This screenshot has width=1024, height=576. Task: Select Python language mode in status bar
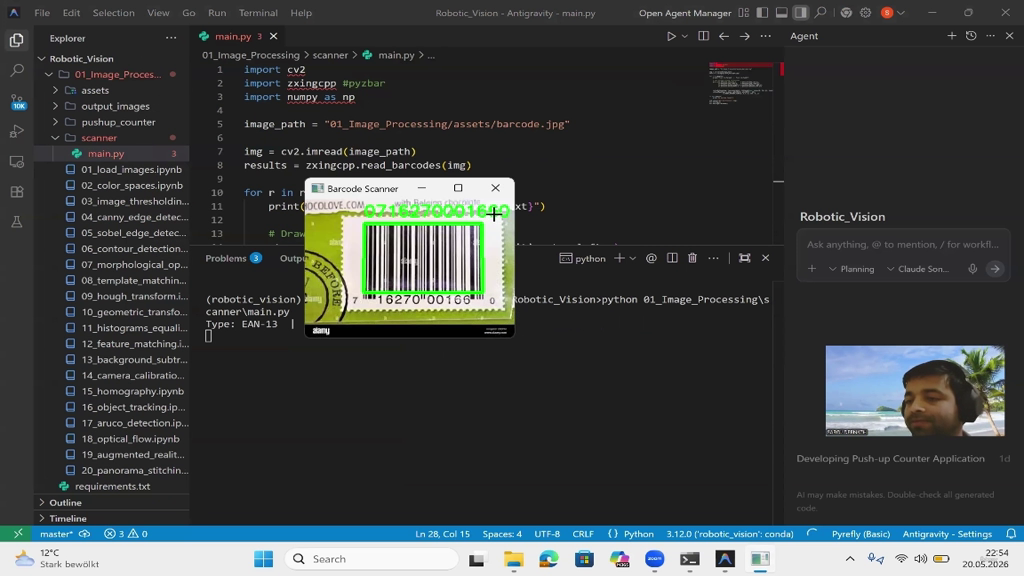[639, 534]
